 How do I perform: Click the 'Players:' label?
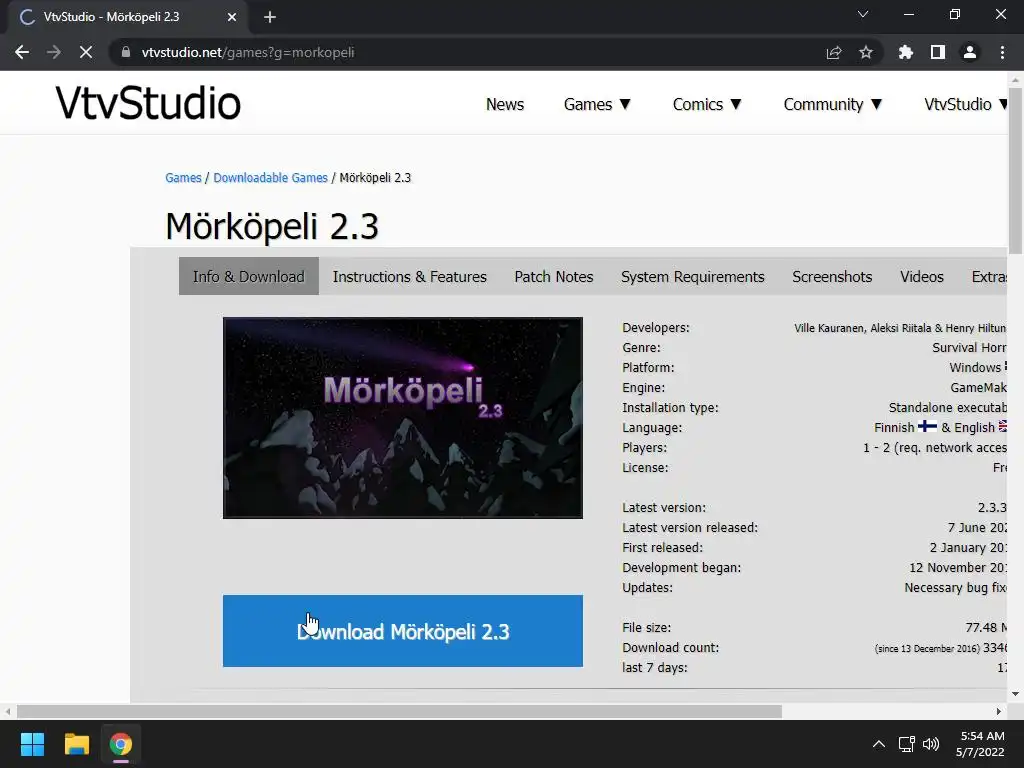pyautogui.click(x=644, y=448)
